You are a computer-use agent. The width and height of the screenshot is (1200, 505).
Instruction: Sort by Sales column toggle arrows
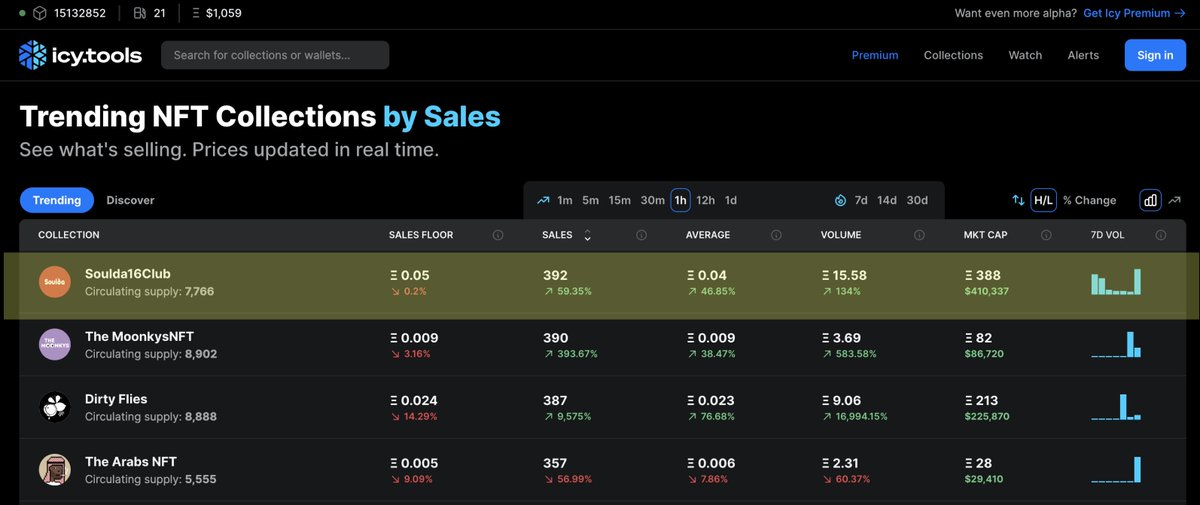pyautogui.click(x=587, y=235)
